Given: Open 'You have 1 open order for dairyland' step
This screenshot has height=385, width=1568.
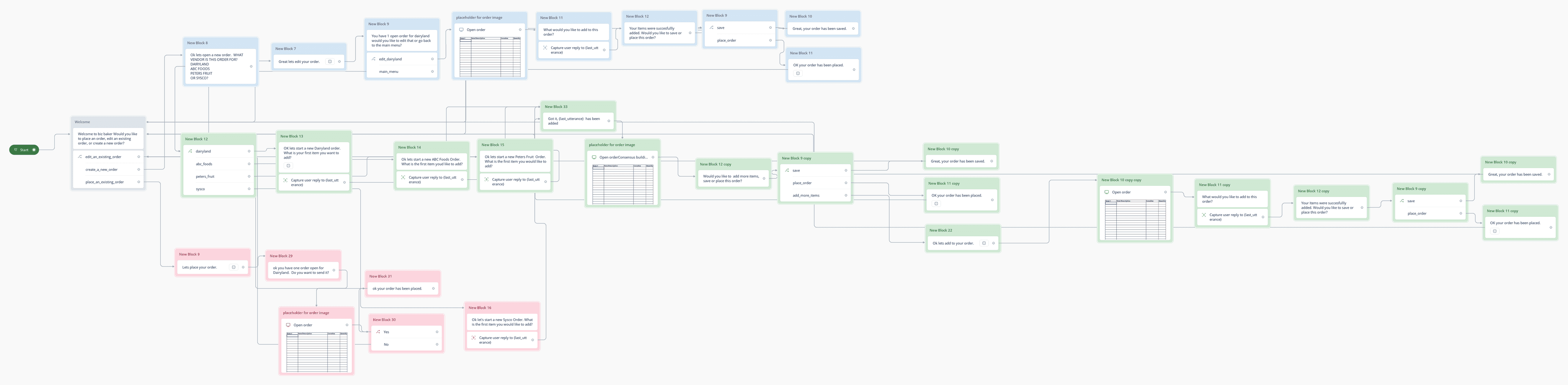Looking at the screenshot, I should coord(402,40).
